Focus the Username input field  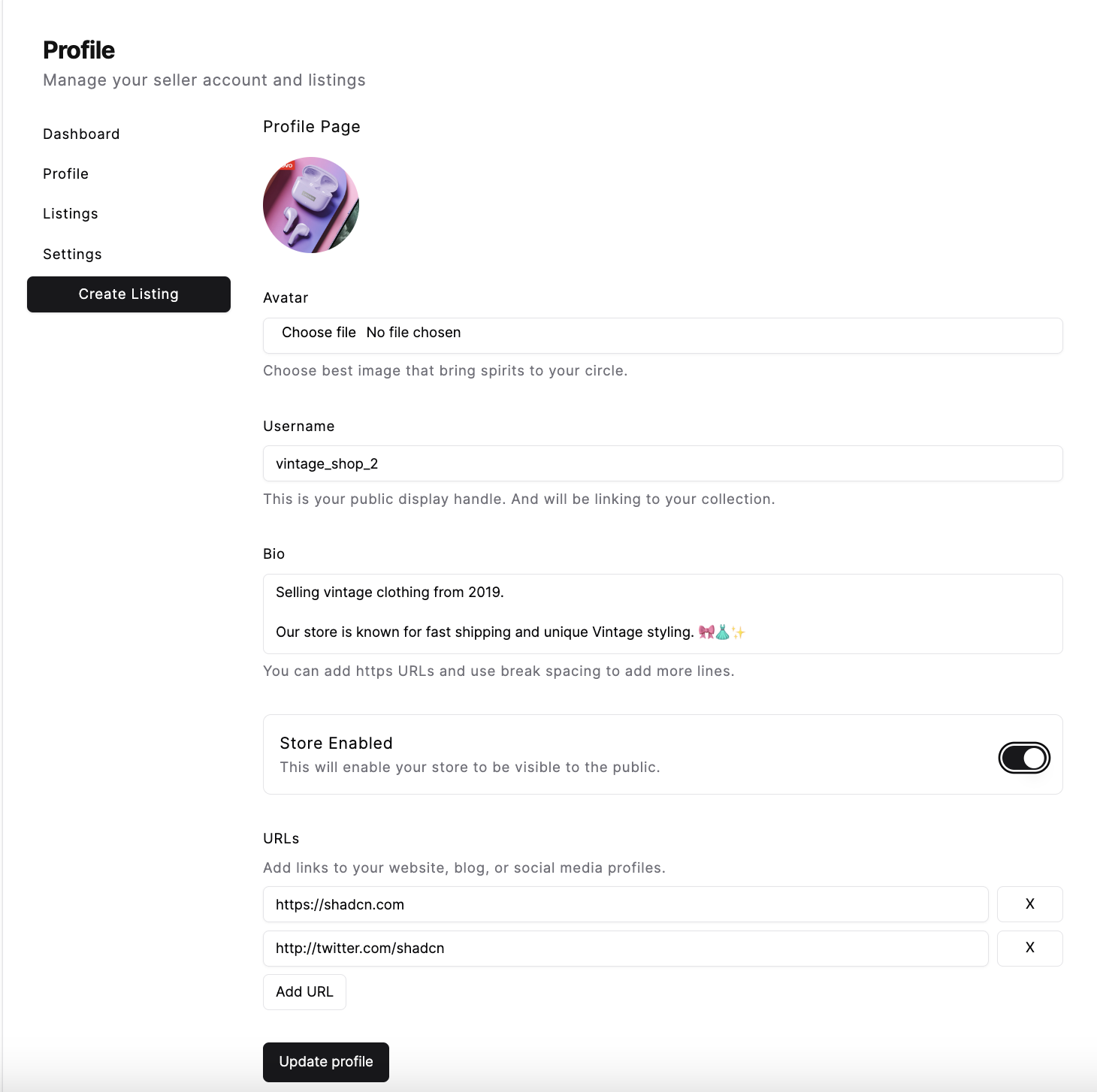click(662, 463)
